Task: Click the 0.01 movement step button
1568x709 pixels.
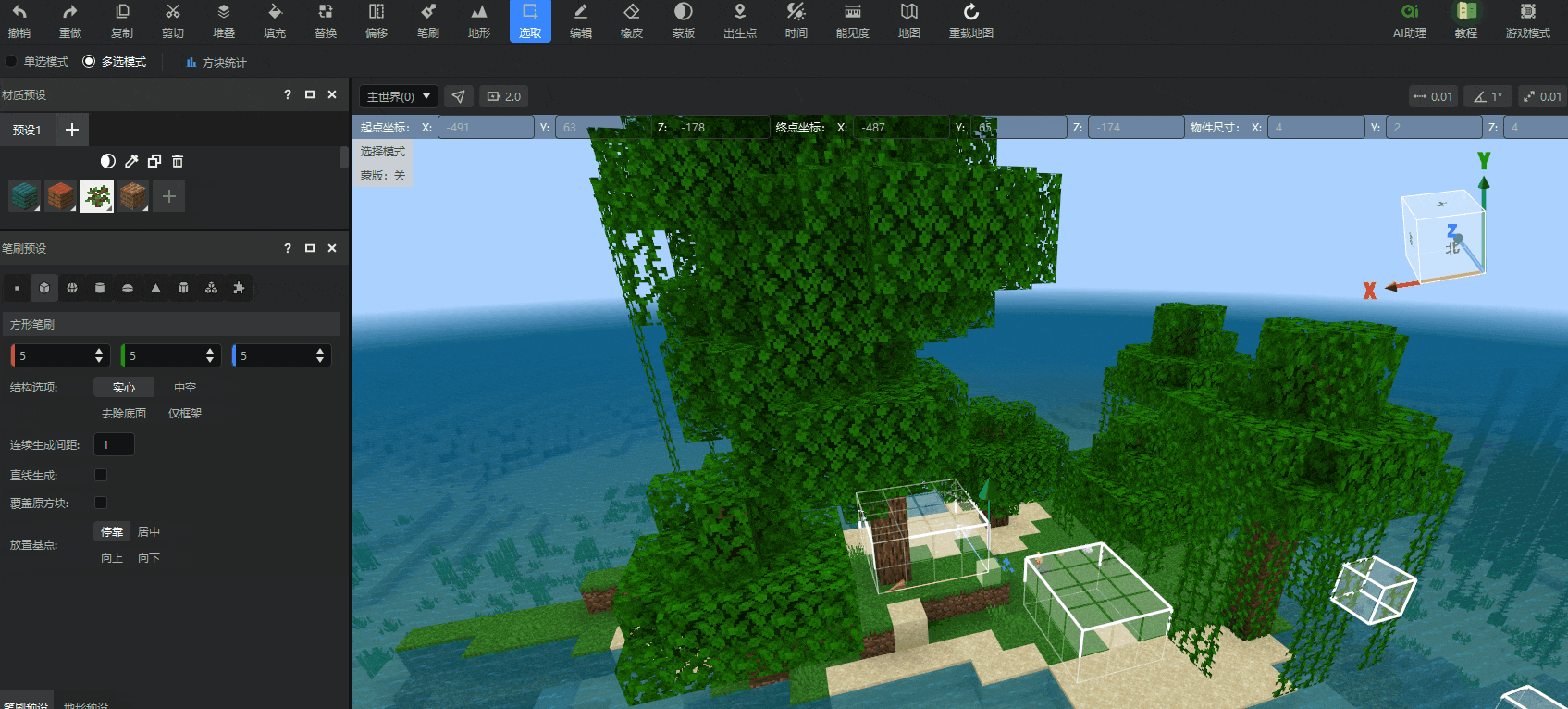Action: 1433,96
